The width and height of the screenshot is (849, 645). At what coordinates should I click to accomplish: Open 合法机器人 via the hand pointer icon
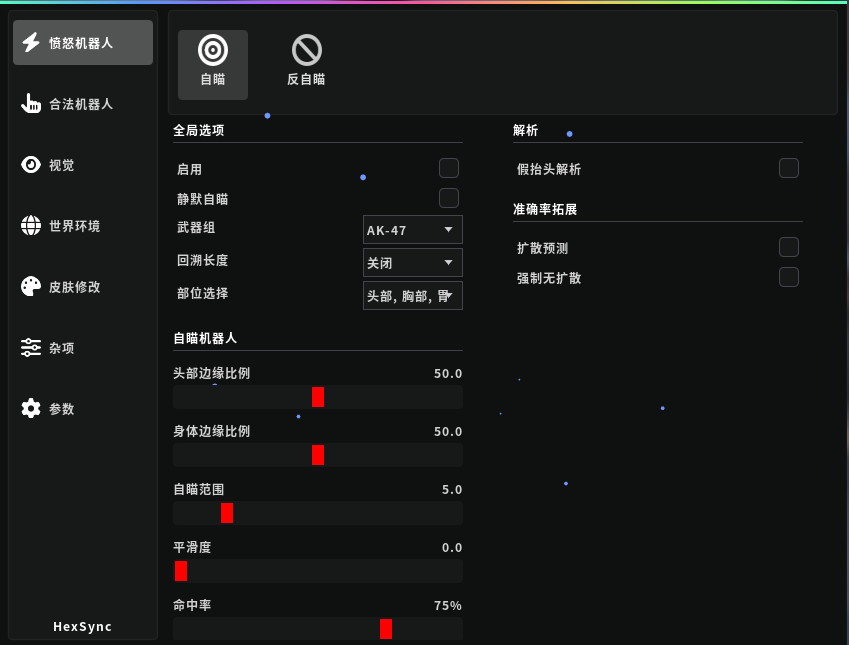coord(31,104)
